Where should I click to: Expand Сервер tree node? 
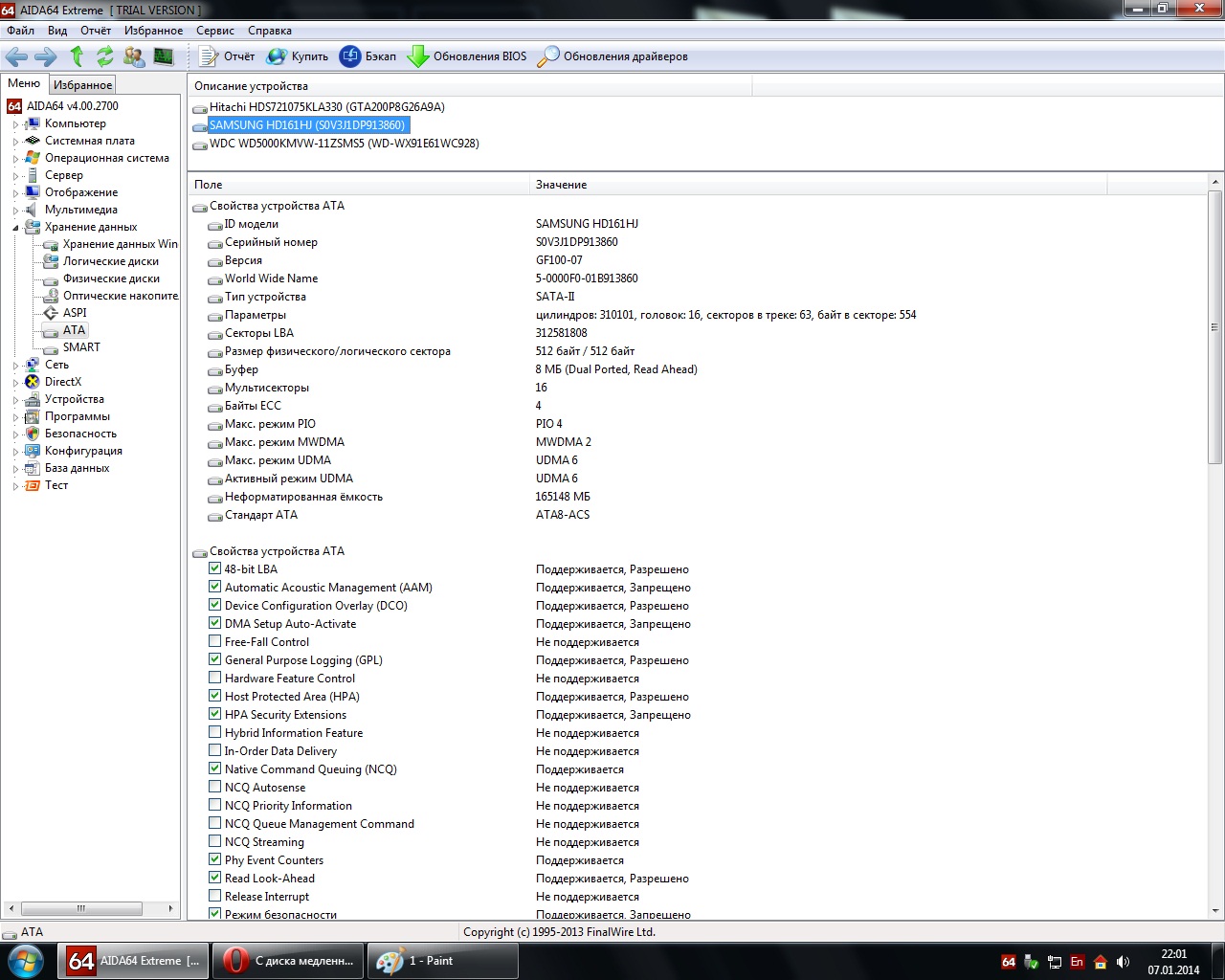pyautogui.click(x=15, y=176)
